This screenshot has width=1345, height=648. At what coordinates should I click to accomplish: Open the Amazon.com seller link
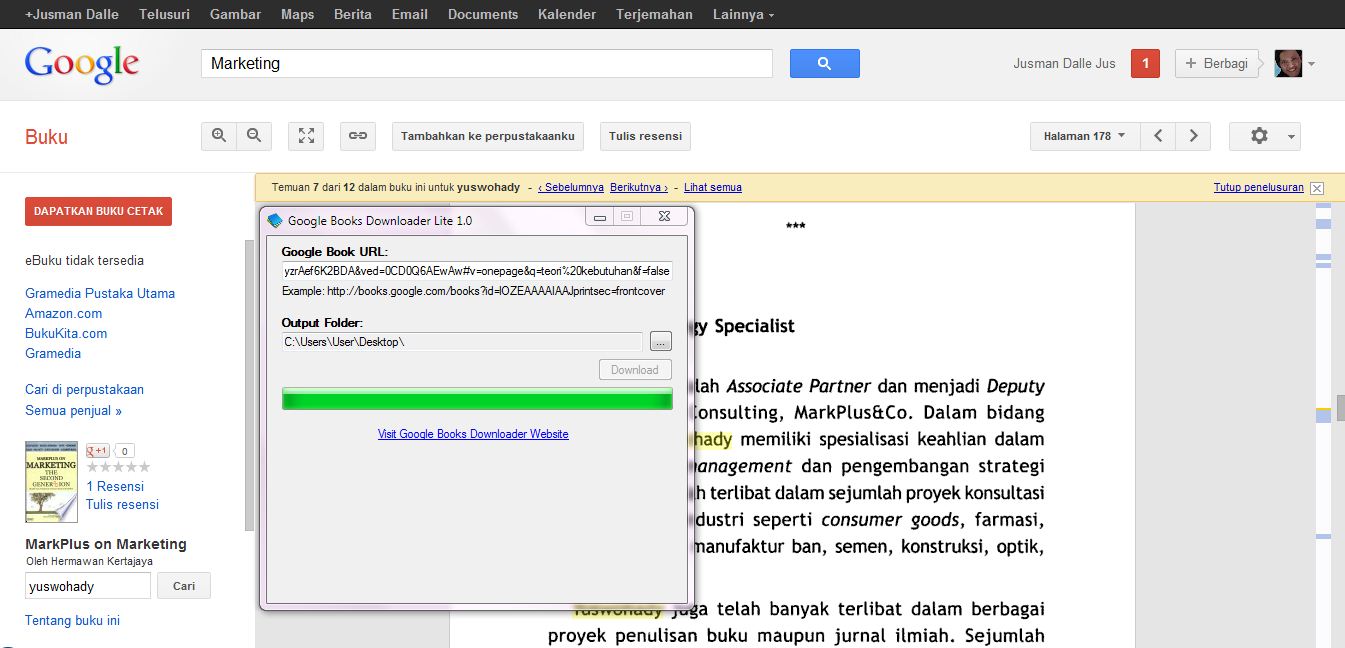pyautogui.click(x=64, y=313)
